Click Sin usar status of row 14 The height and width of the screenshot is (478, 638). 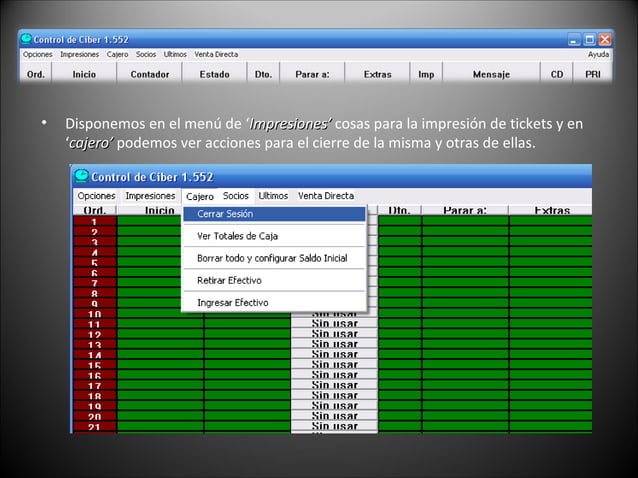(x=334, y=354)
